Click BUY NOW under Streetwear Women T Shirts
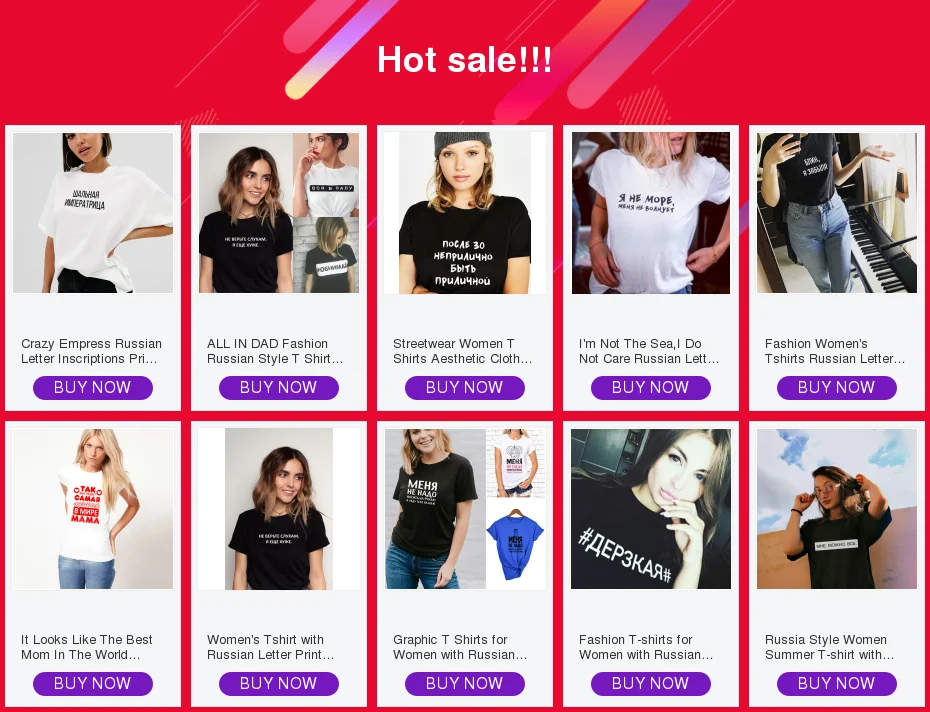930x712 pixels. [464, 387]
